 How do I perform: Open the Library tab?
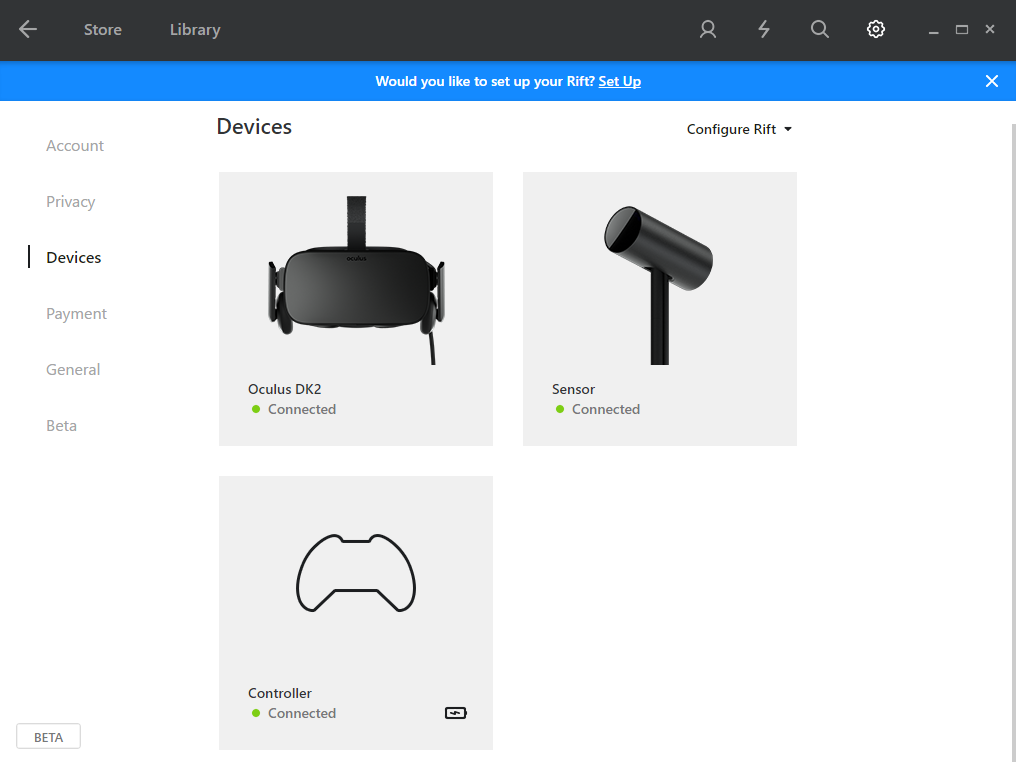194,29
